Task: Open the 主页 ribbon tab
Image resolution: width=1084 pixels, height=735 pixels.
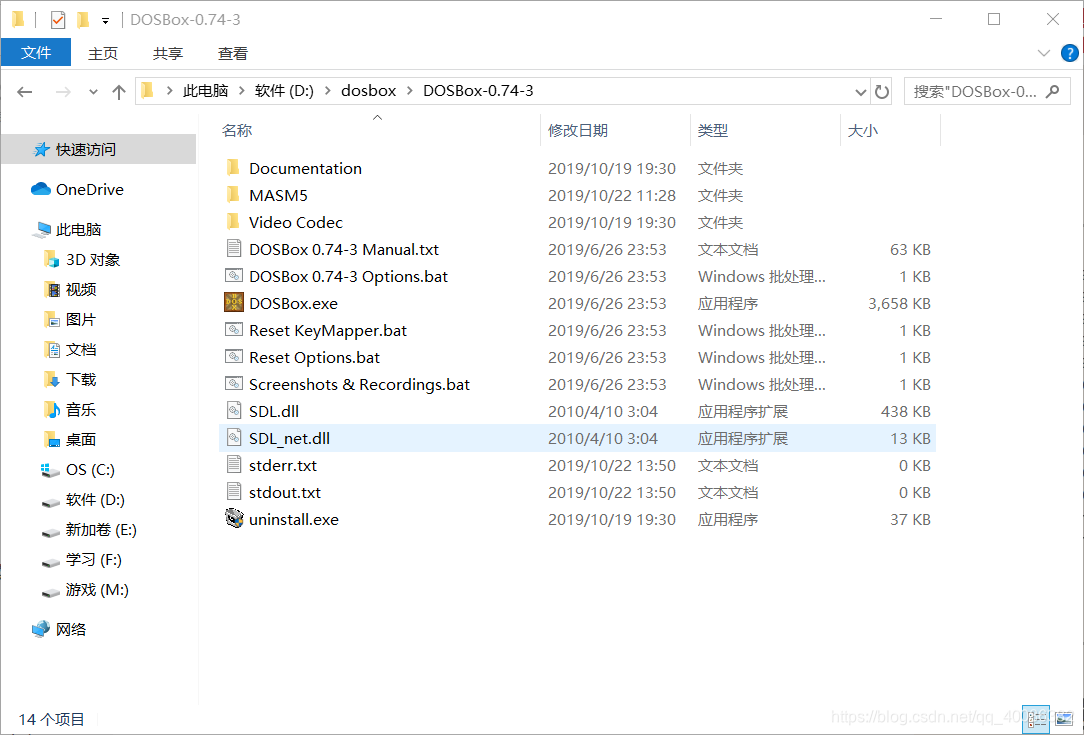Action: tap(102, 53)
